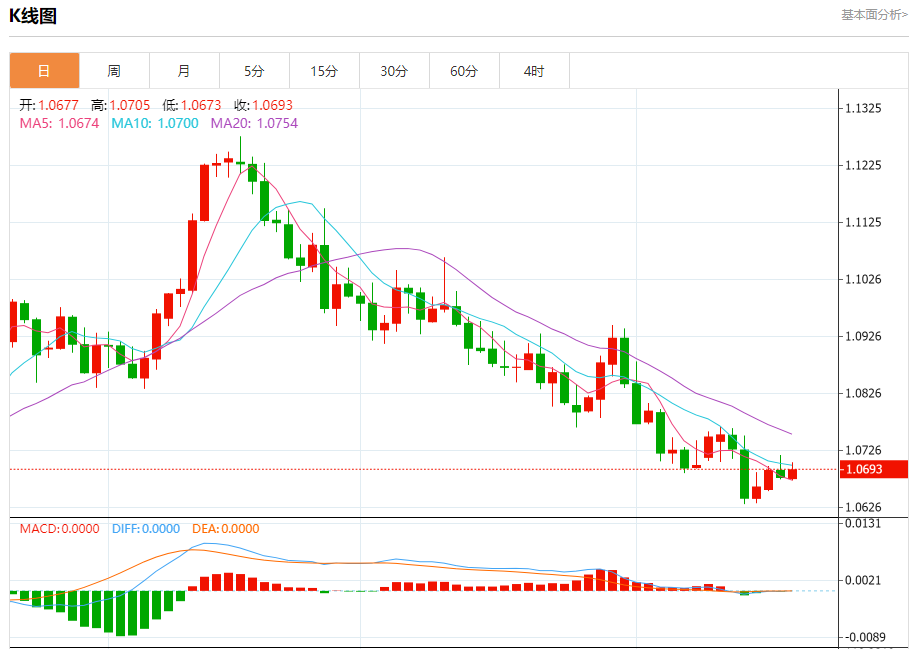920x649 pixels.
Task: Click the 0.0021 MACD axis label
Action: click(x=863, y=580)
